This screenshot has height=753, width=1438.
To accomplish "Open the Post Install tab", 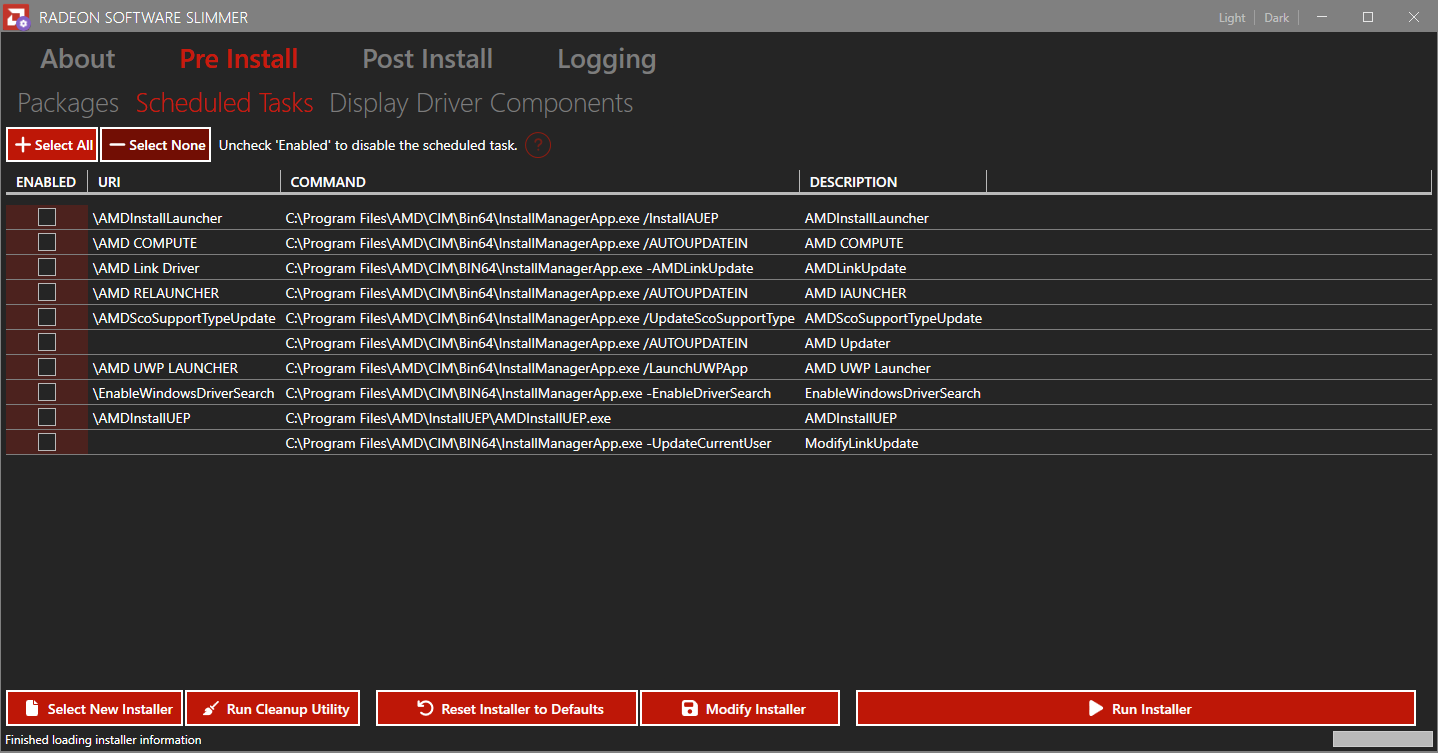I will point(428,59).
